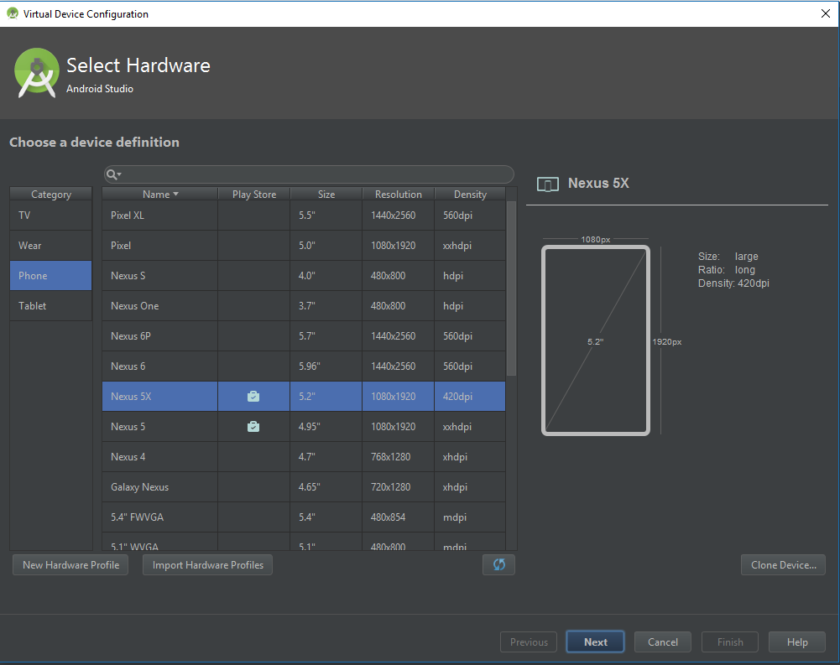Click the search magnifier icon
840x665 pixels.
[113, 175]
